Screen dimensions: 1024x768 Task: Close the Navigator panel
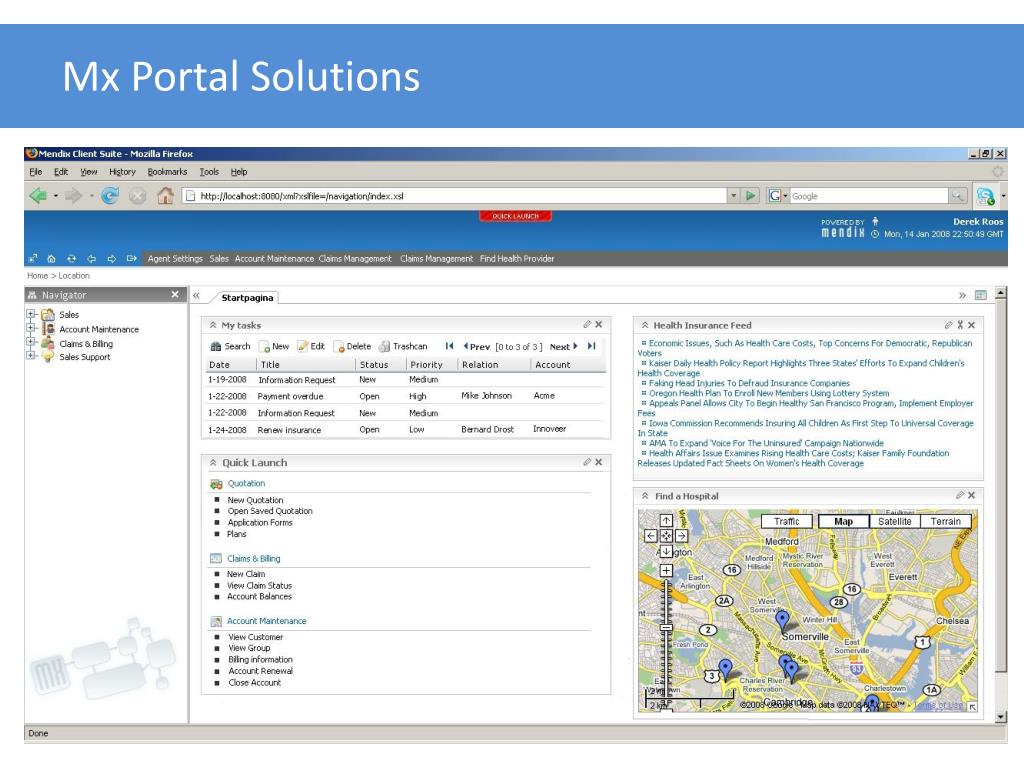[175, 295]
